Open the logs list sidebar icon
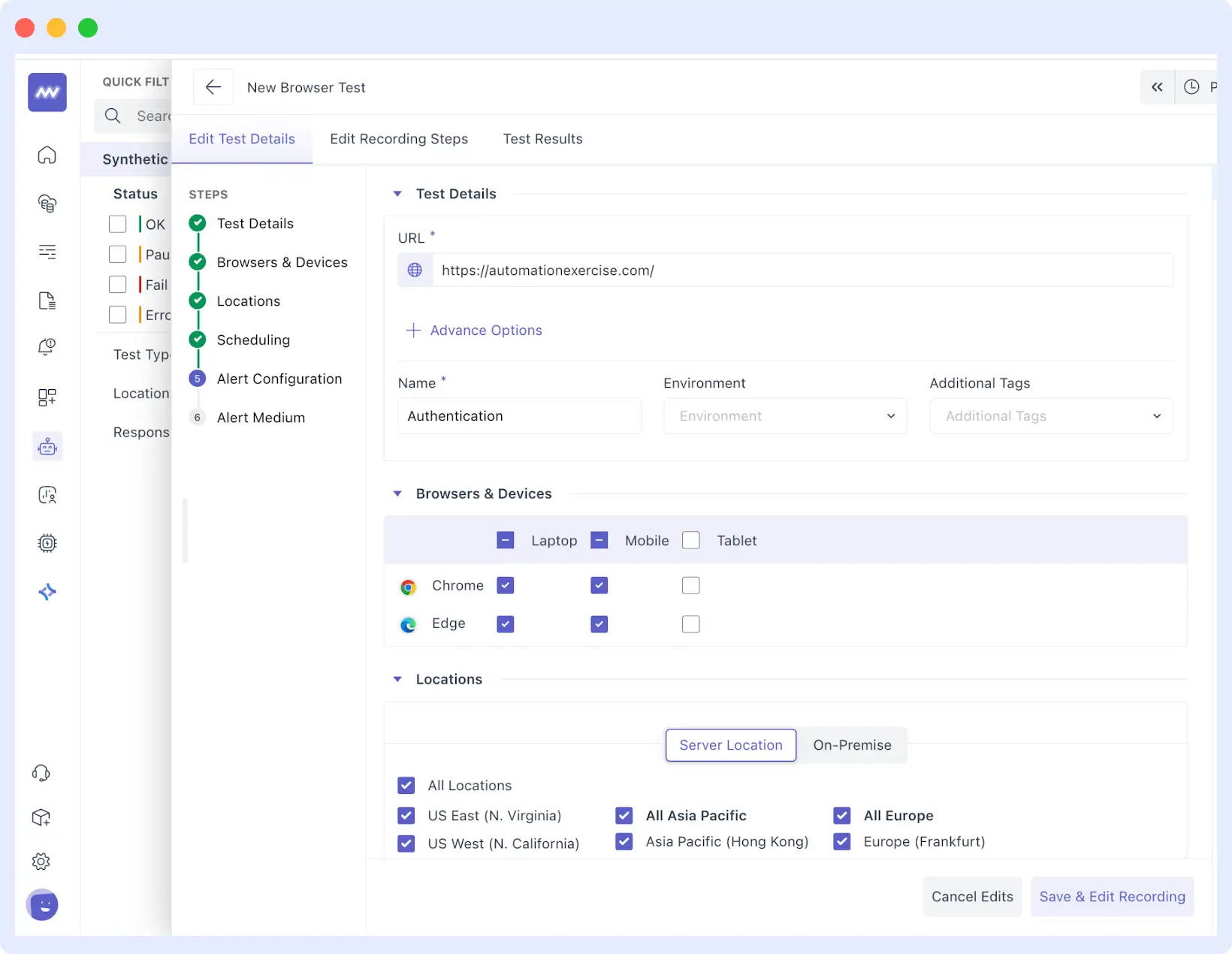Screen dimensions: 1232x954 coord(47,252)
